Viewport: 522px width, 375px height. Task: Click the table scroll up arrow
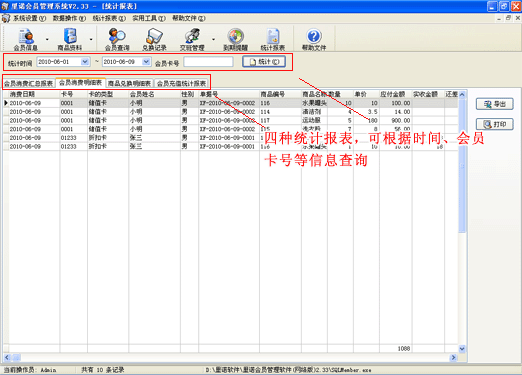[x=462, y=95]
